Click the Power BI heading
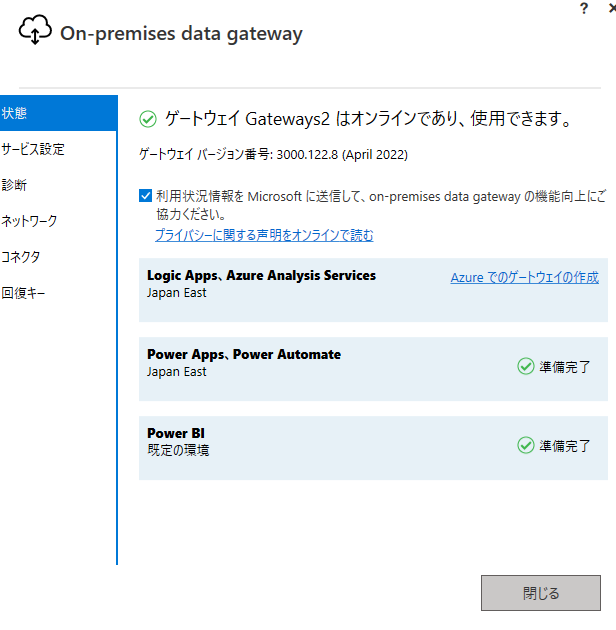Image resolution: width=616 pixels, height=630 pixels. (176, 433)
